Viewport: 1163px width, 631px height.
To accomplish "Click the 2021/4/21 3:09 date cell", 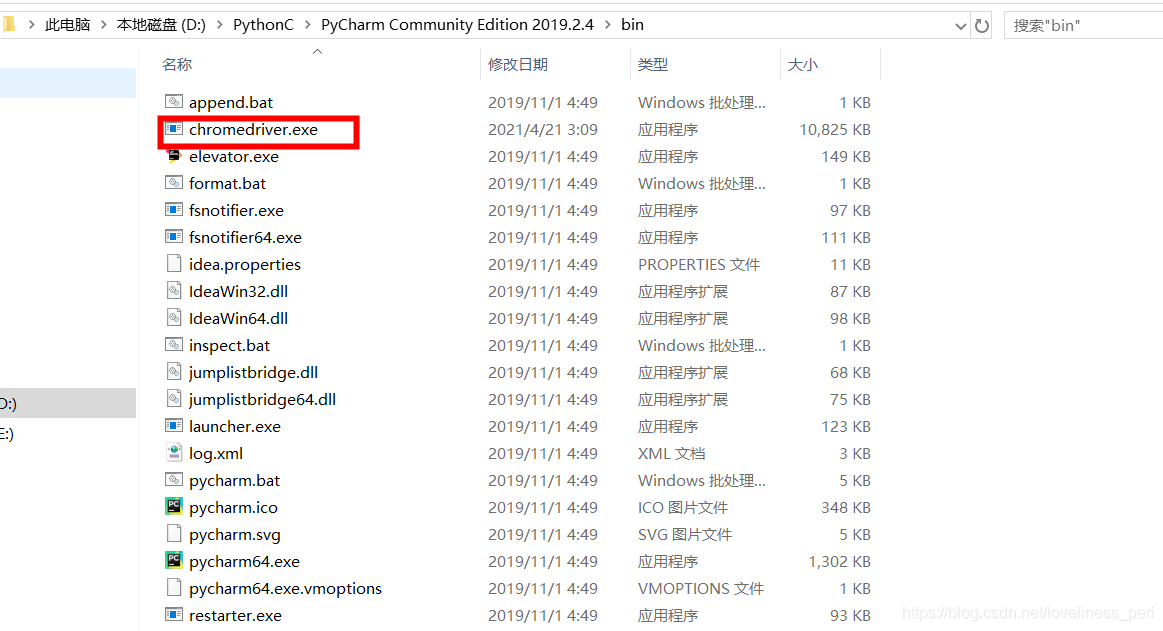I will 543,129.
